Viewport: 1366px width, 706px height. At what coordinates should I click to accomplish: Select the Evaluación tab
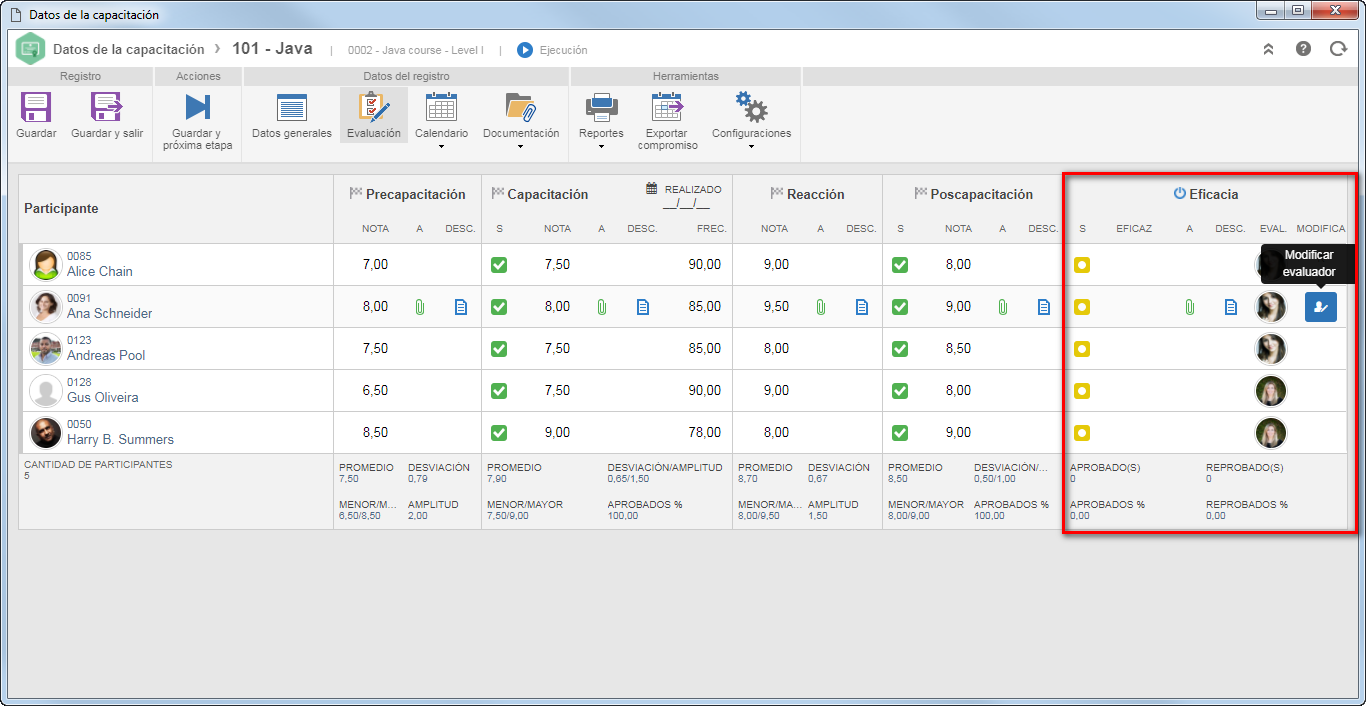tap(374, 116)
